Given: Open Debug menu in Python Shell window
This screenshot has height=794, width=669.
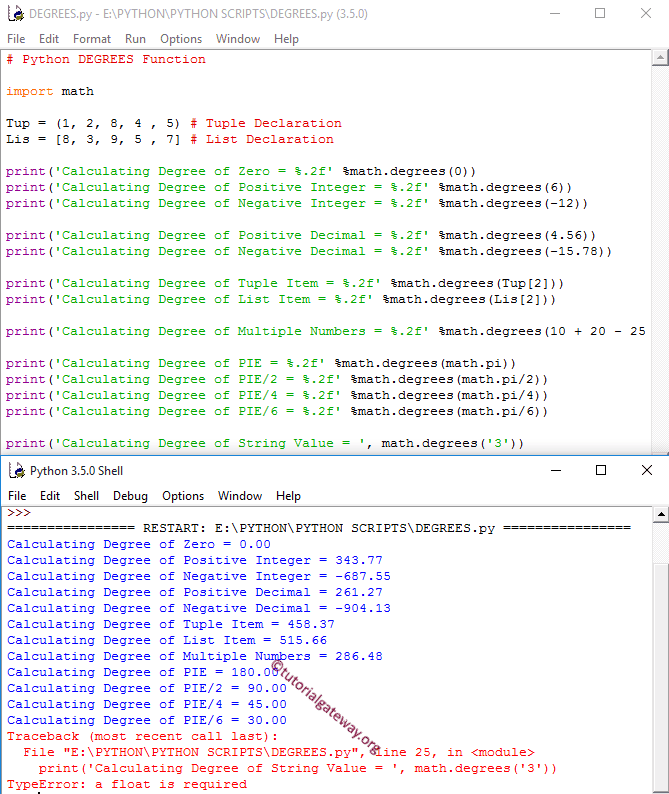Looking at the screenshot, I should [x=130, y=496].
